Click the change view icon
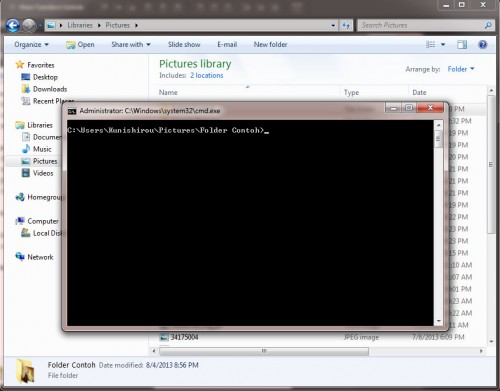Viewport: 500px width, 391px height. click(431, 44)
